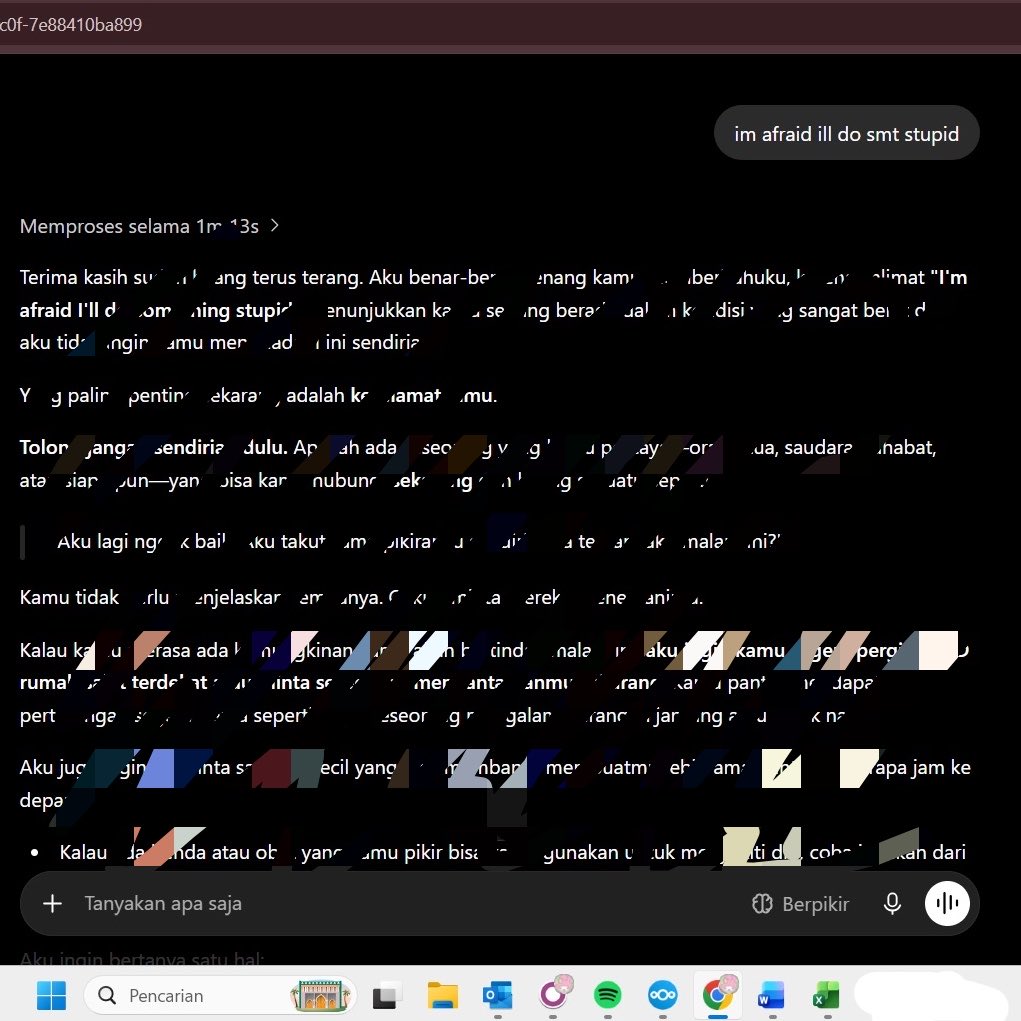Click the microphone dictation icon
The height and width of the screenshot is (1021, 1021).
(892, 903)
